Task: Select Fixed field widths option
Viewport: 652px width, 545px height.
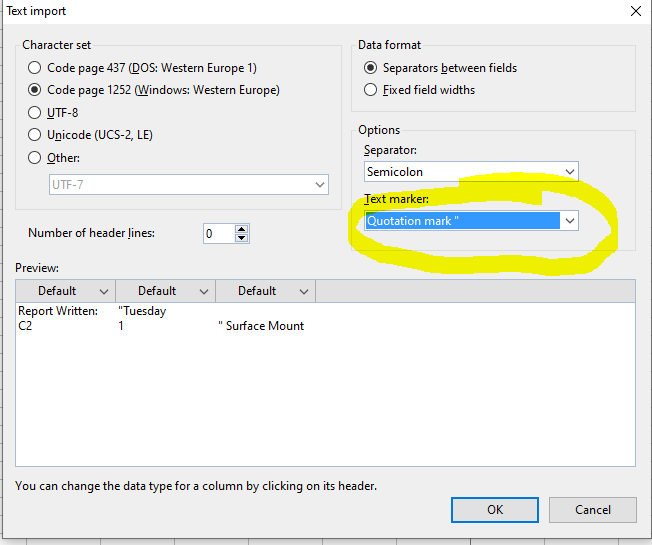Action: coord(372,90)
